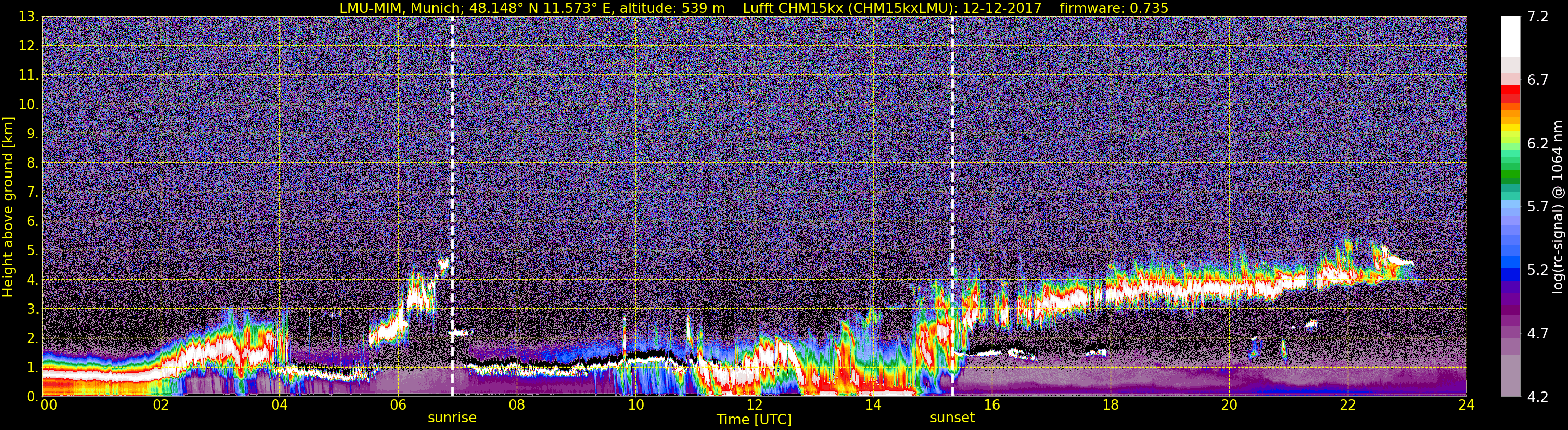
Task: Click the height axis tick label 4
Action: click(33, 280)
